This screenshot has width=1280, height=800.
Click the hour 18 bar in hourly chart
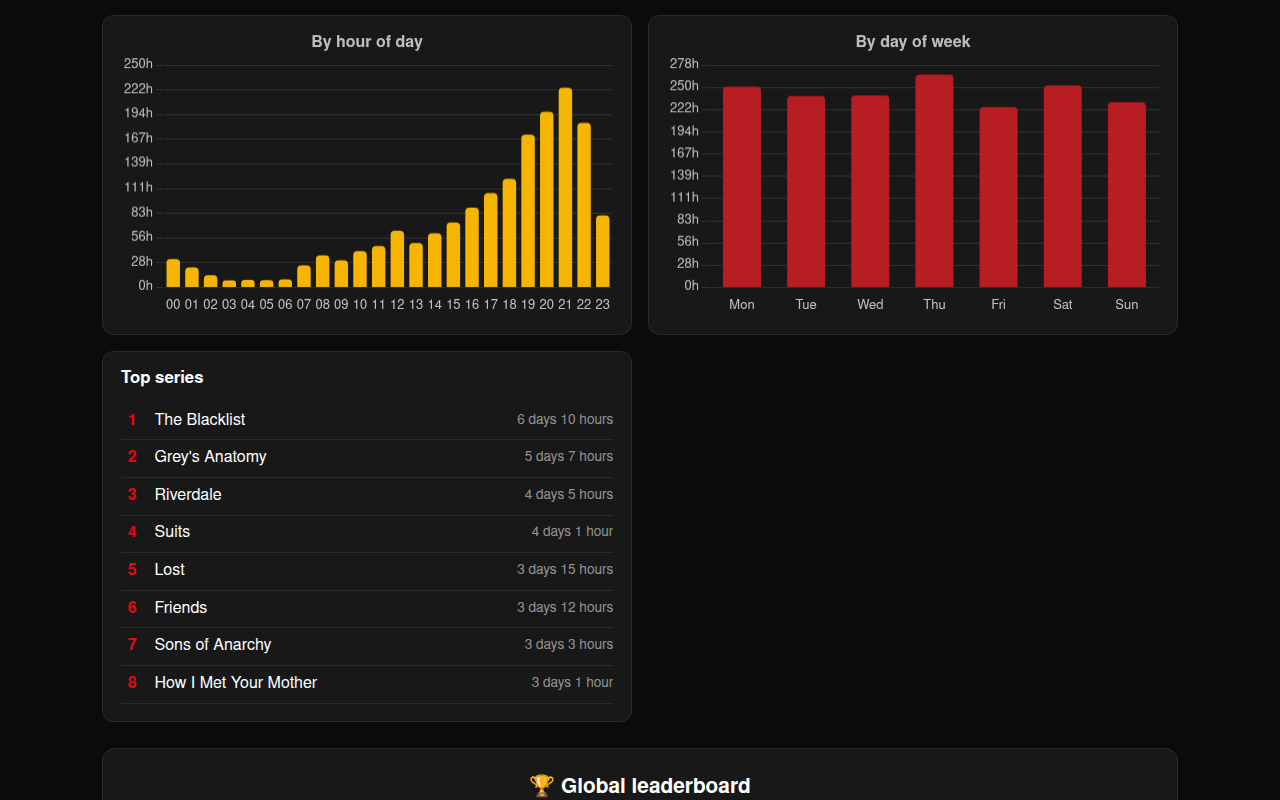pos(509,233)
